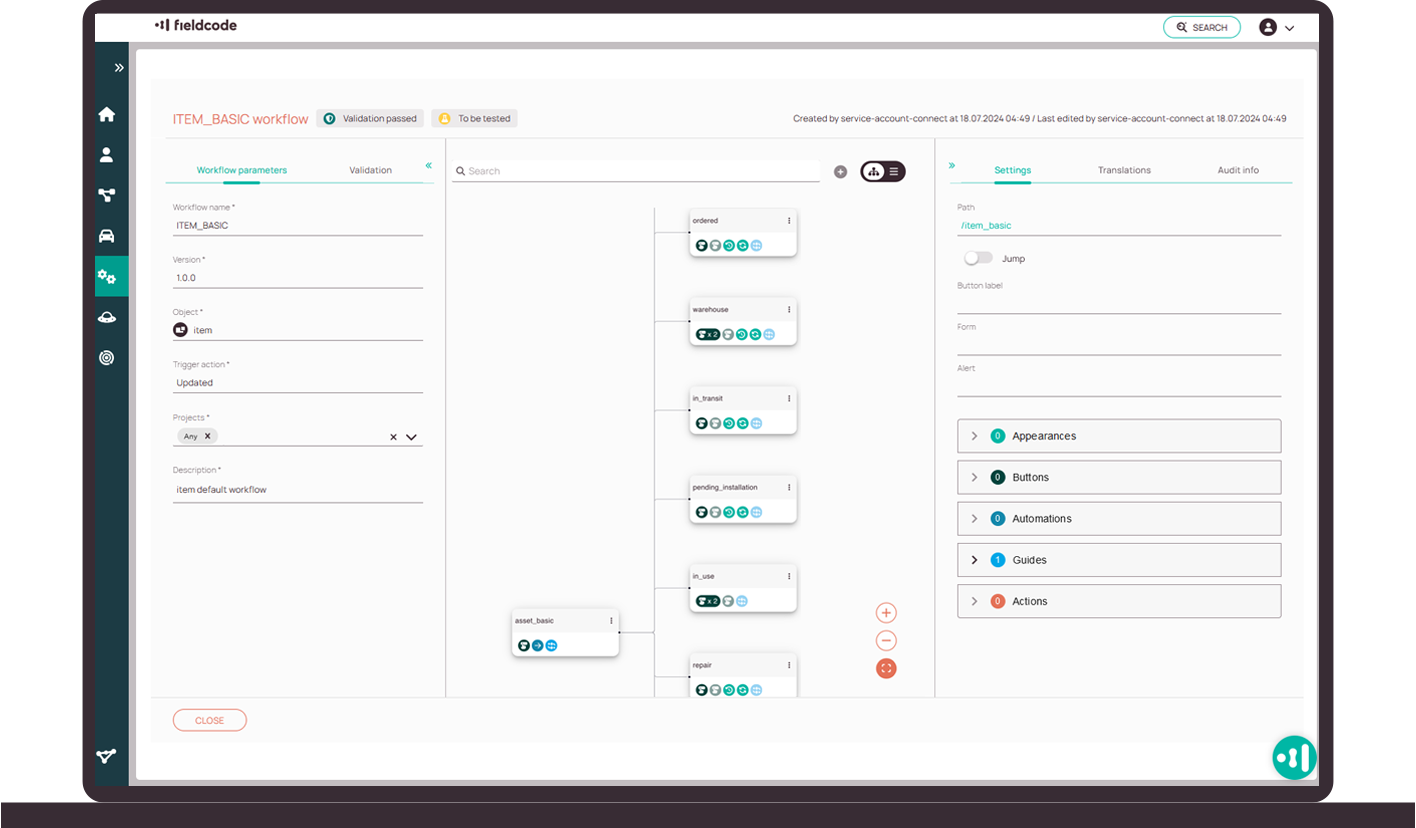This screenshot has width=1416, height=828.
Task: Open the kebab menu on the asset_basic node
Action: [x=611, y=620]
